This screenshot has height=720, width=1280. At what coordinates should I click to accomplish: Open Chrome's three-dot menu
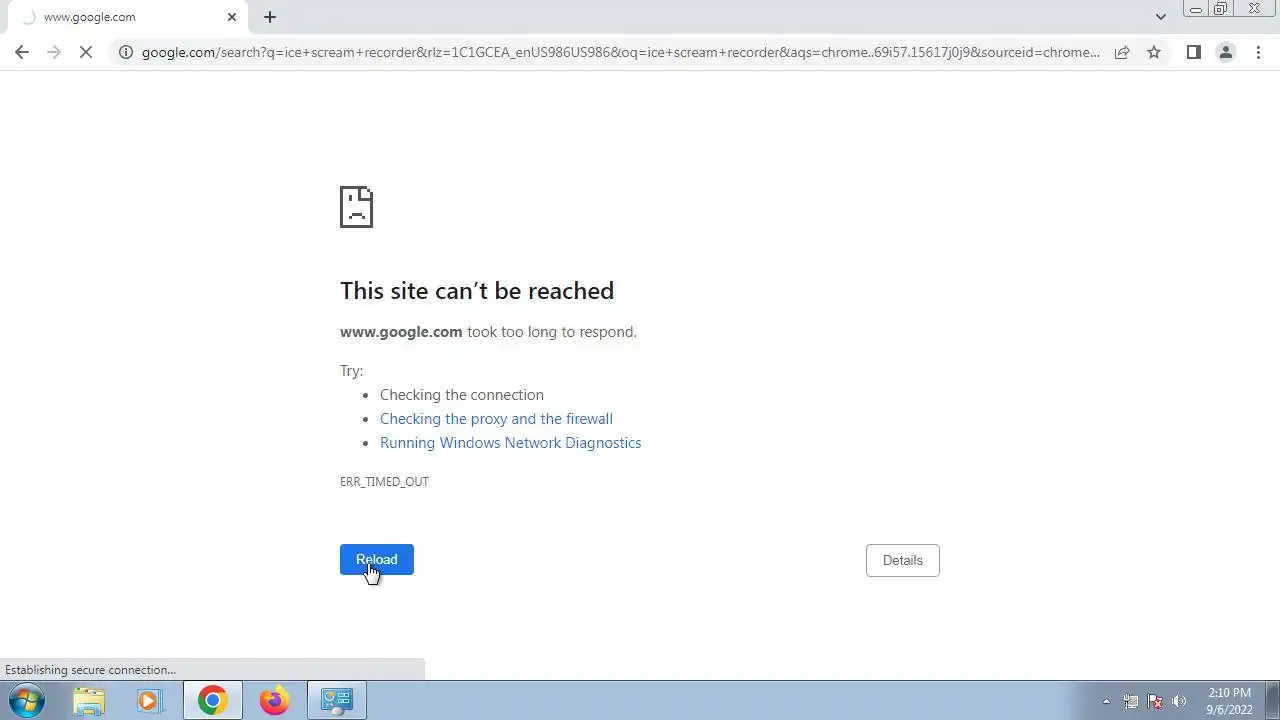coord(1258,52)
